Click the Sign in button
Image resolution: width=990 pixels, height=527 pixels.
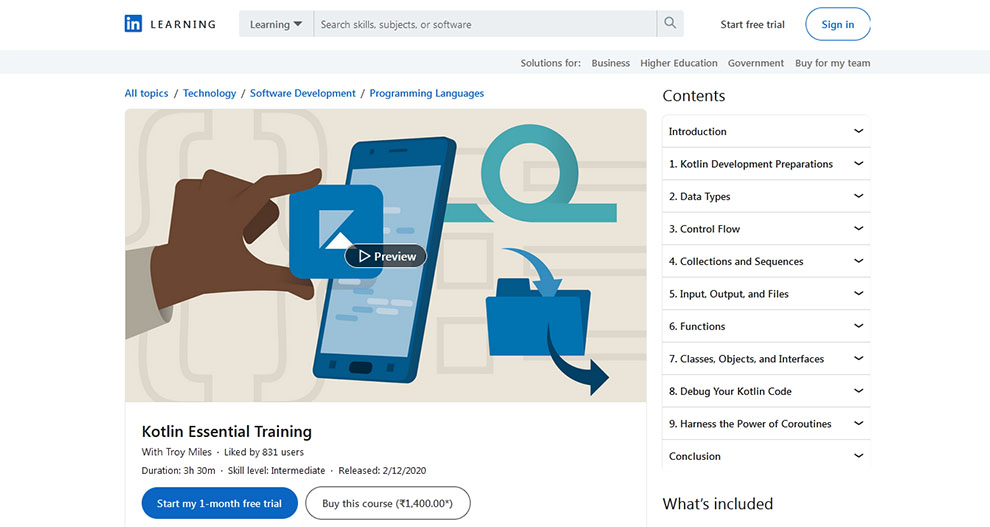coord(838,24)
